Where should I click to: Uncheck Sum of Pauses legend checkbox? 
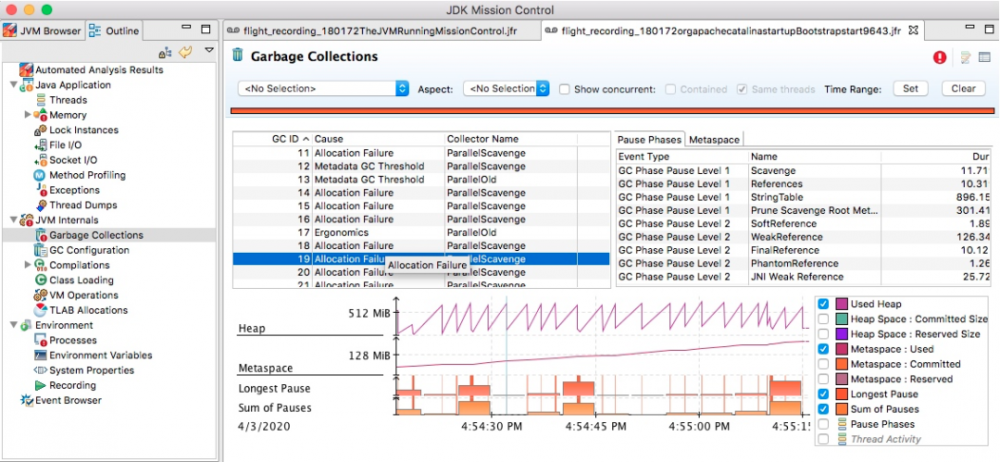coord(823,409)
